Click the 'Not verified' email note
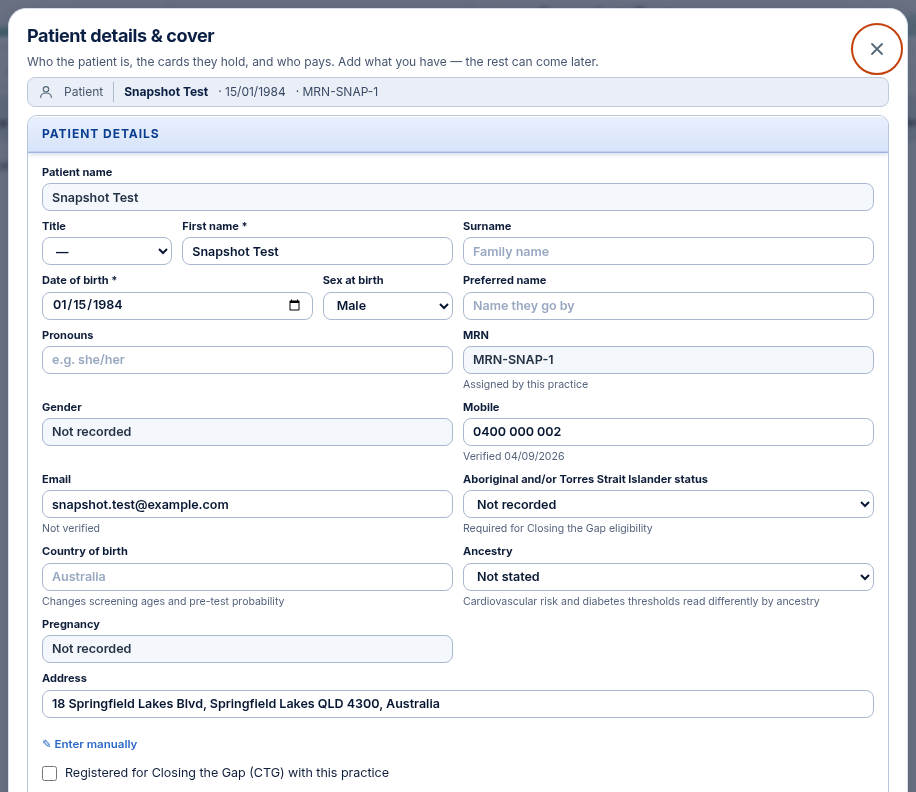The height and width of the screenshot is (792, 916). coord(71,528)
